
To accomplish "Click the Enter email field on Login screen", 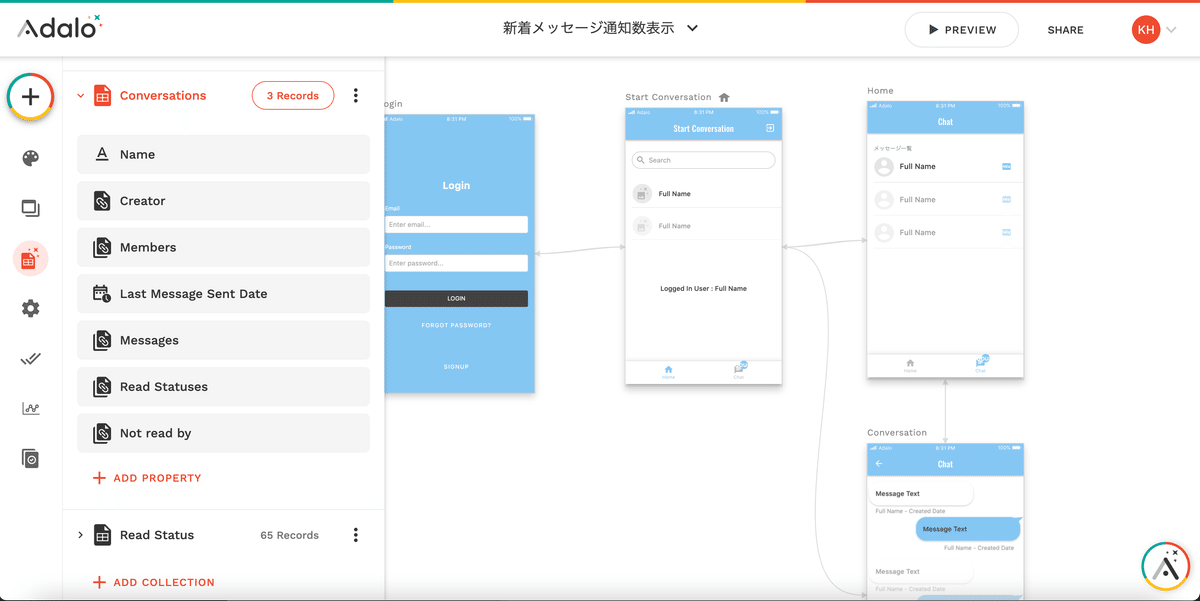I will pos(456,225).
